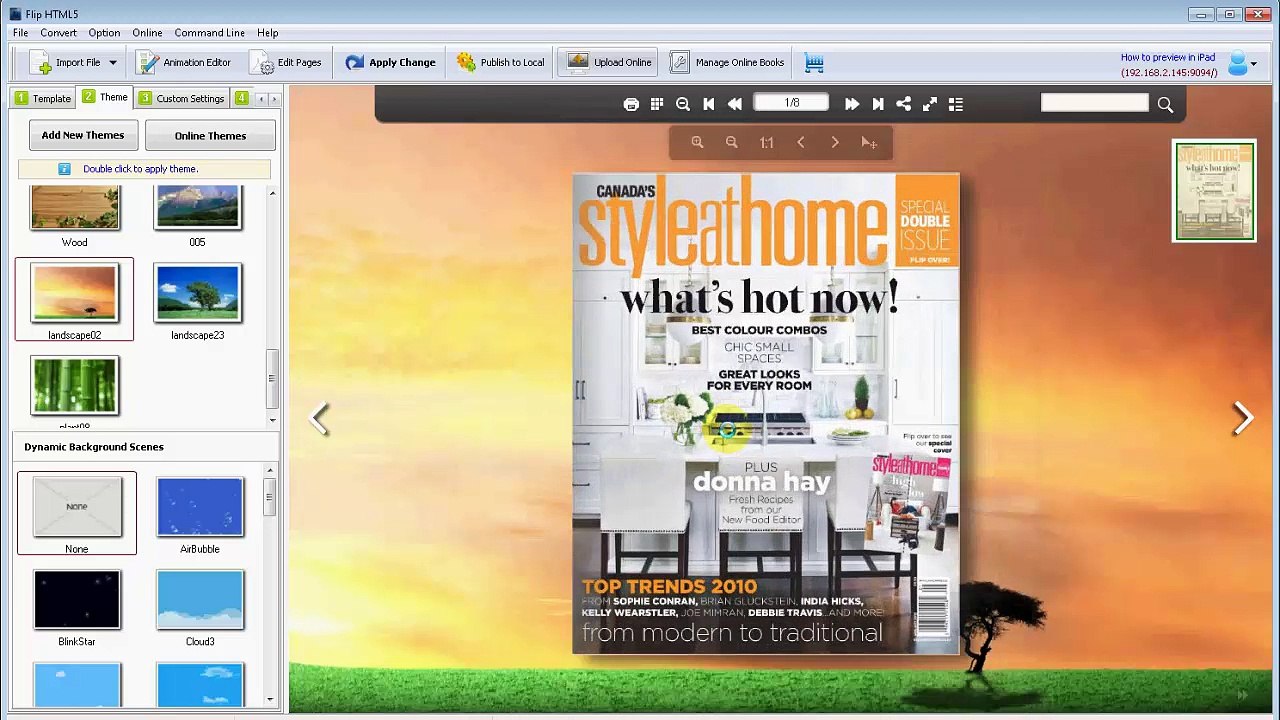Open the Convert menu
1280x720 pixels.
(x=58, y=33)
